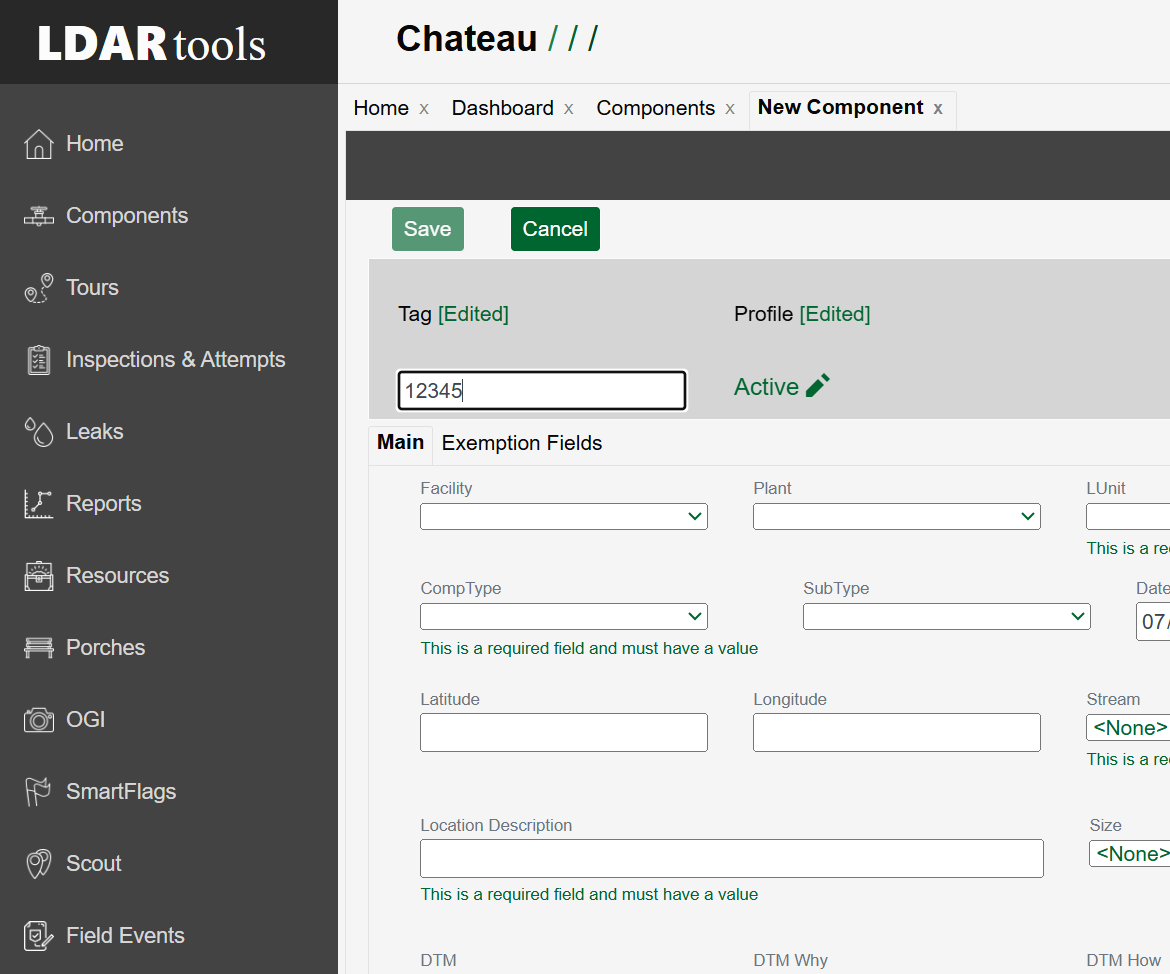Viewport: 1170px width, 974px height.
Task: Open the Exemption Fields sub-tab
Action: pyautogui.click(x=522, y=443)
